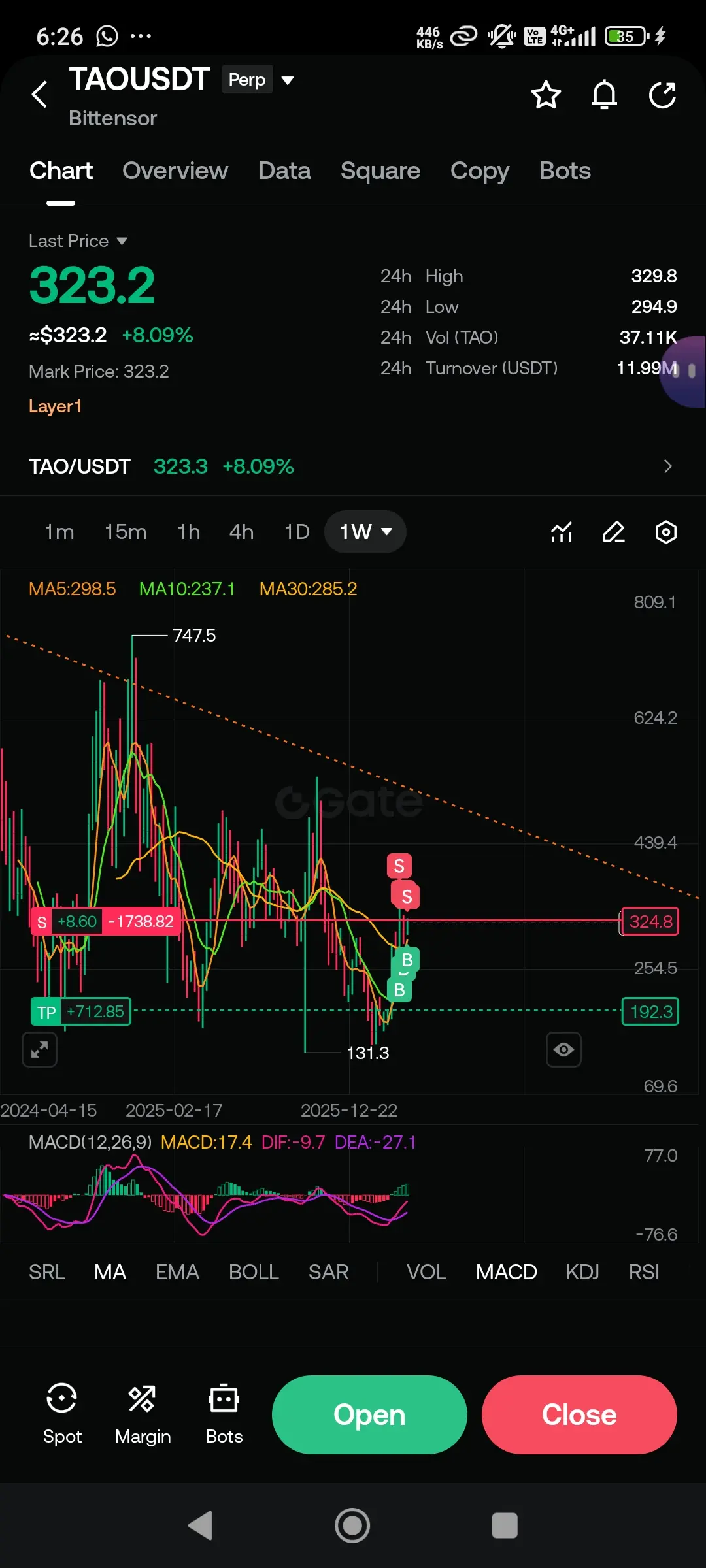Toggle the eye visibility icon on chart

pos(563,1049)
